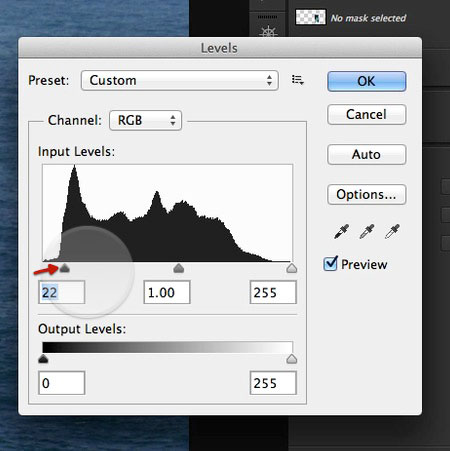This screenshot has width=450, height=451.
Task: Click the output shadow field showing 0
Action: coord(62,383)
